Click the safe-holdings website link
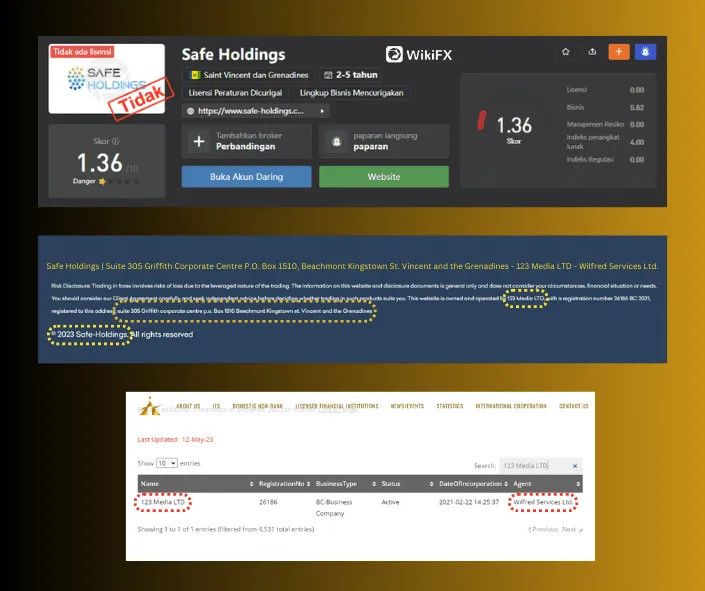This screenshot has height=591, width=705. (250, 111)
